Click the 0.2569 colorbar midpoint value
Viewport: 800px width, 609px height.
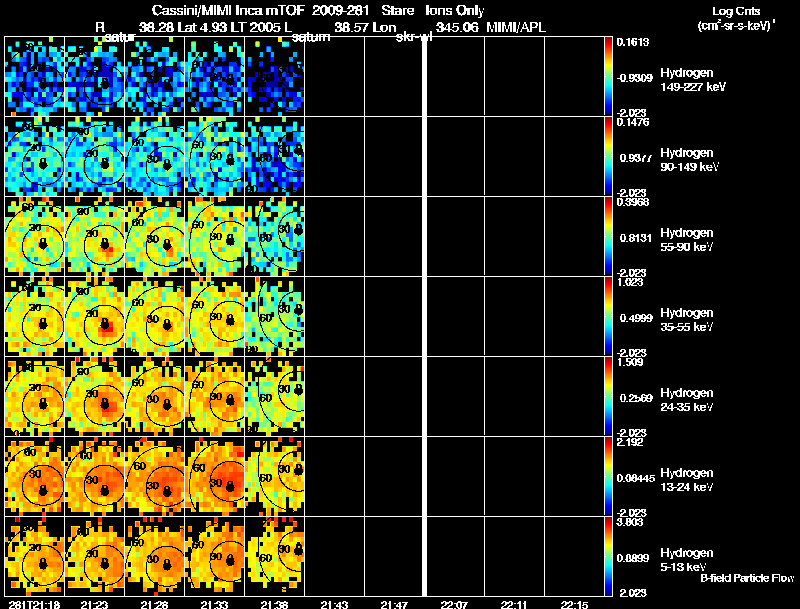(636, 398)
